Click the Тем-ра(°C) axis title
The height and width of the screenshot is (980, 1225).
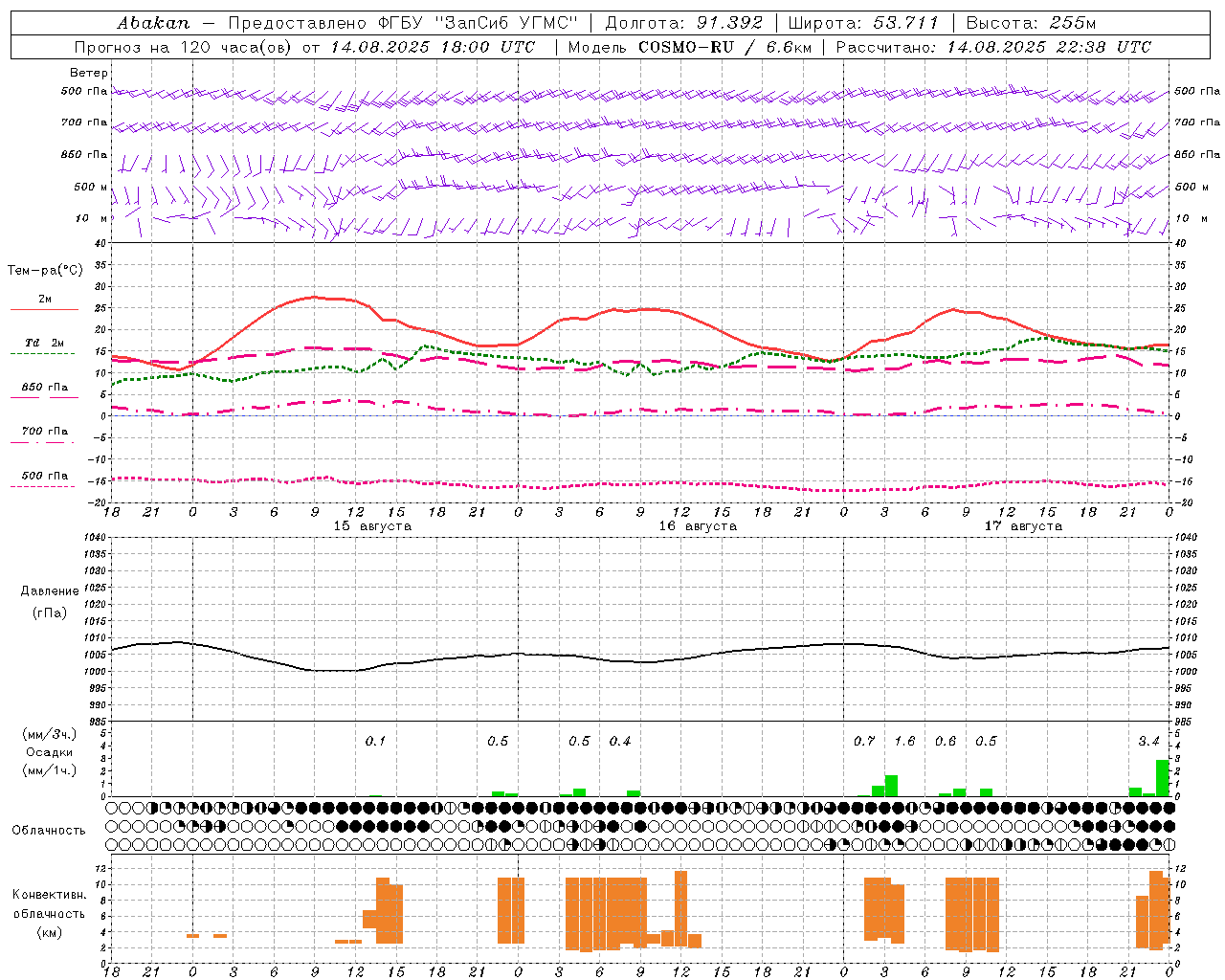45,271
